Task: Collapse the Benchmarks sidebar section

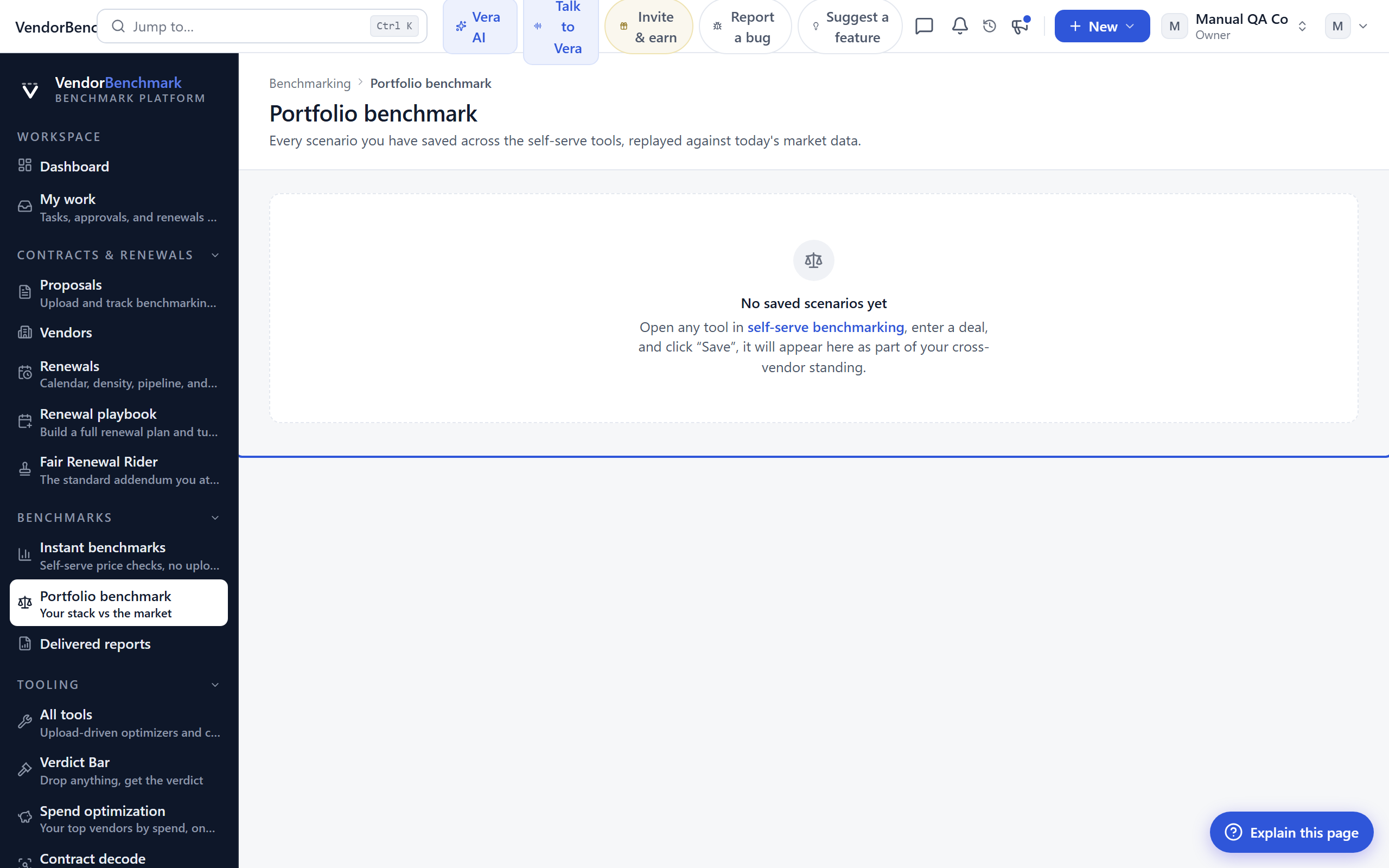Action: 215,518
